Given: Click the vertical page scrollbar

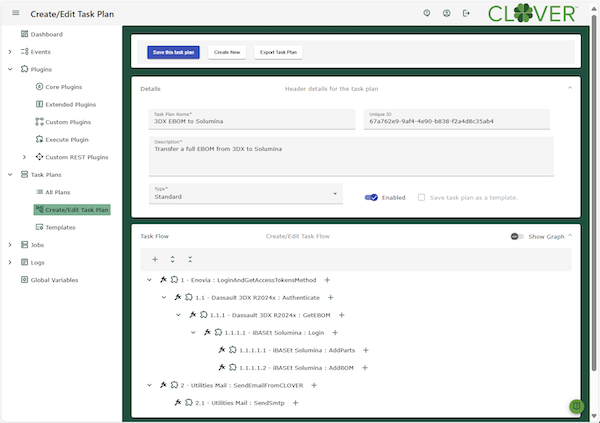Looking at the screenshot, I should pos(593,191).
